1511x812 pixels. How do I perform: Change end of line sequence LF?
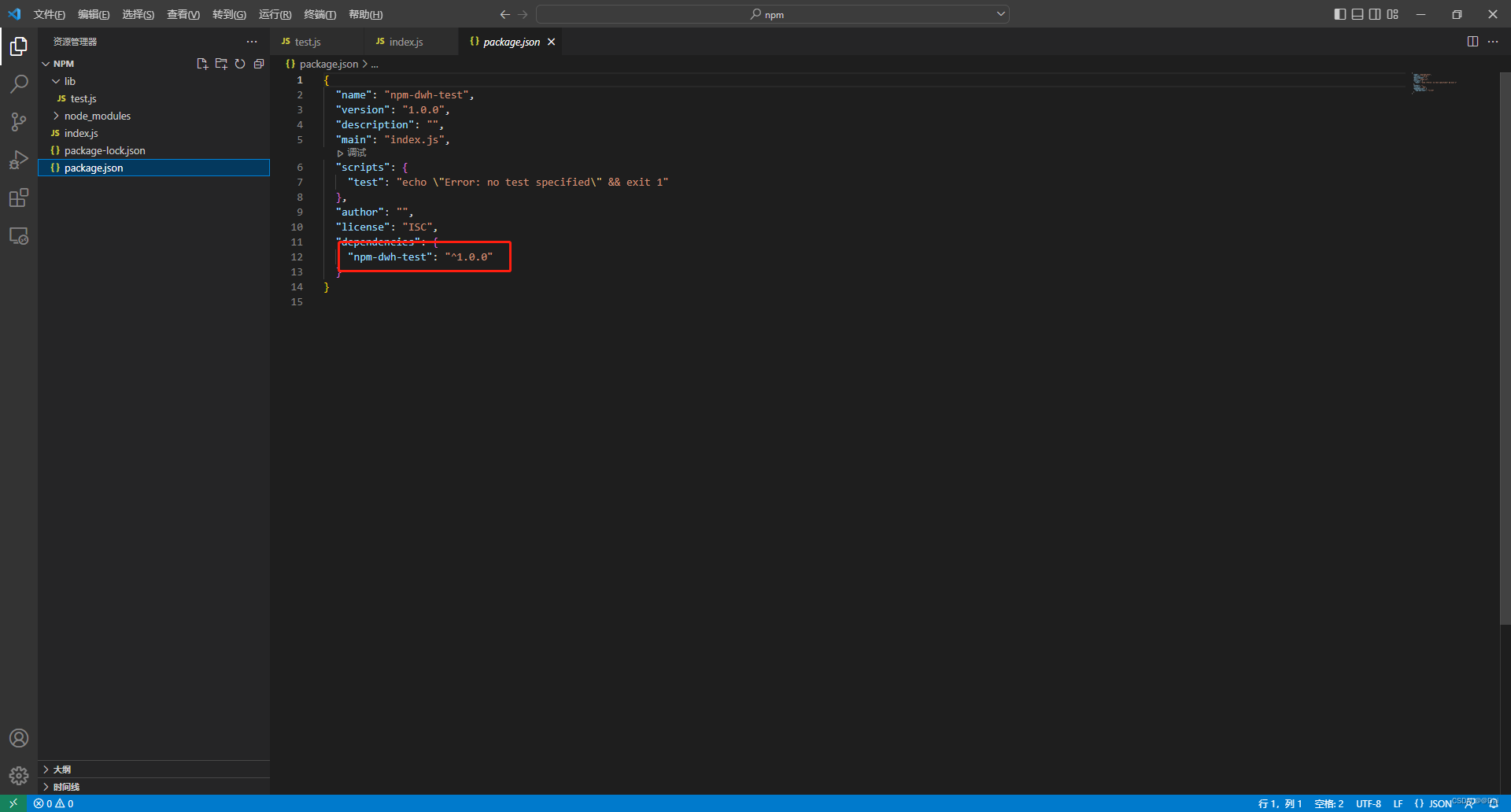pos(1398,803)
